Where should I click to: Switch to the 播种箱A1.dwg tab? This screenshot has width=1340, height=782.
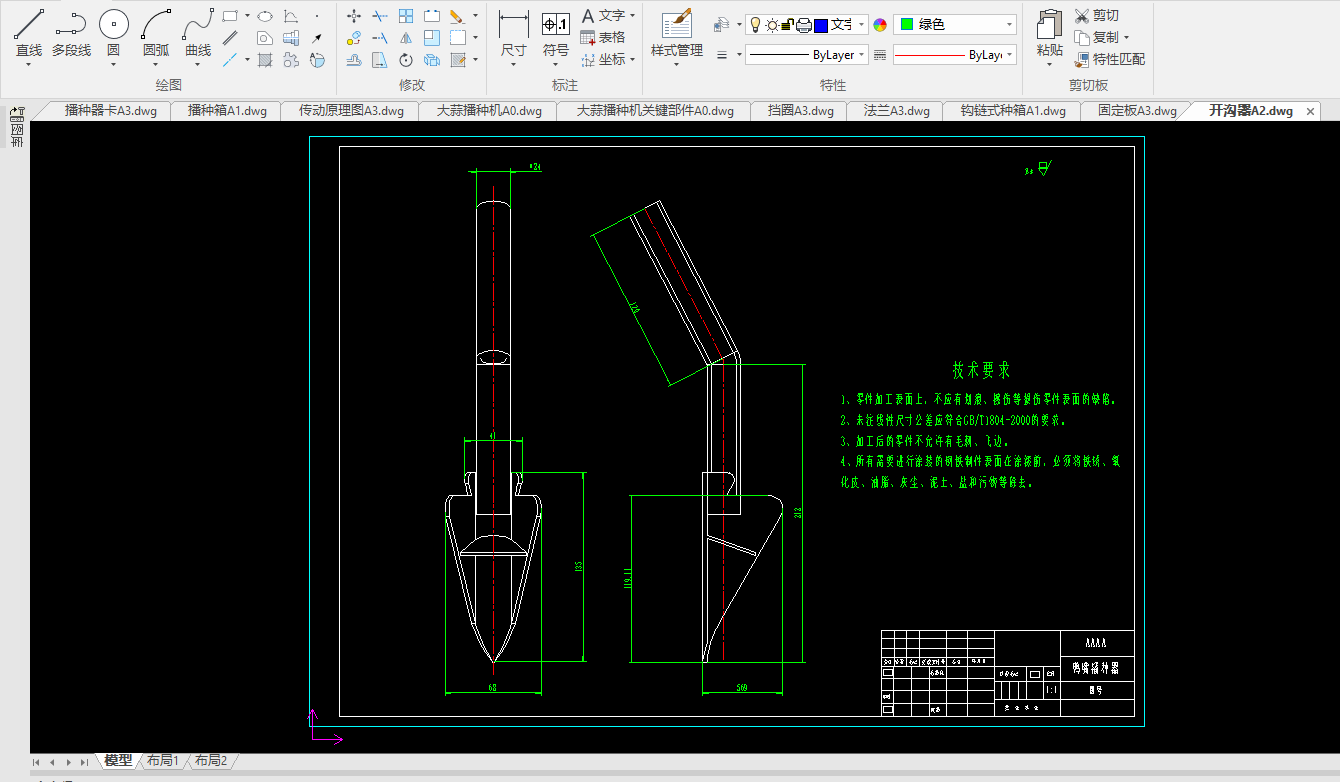227,111
